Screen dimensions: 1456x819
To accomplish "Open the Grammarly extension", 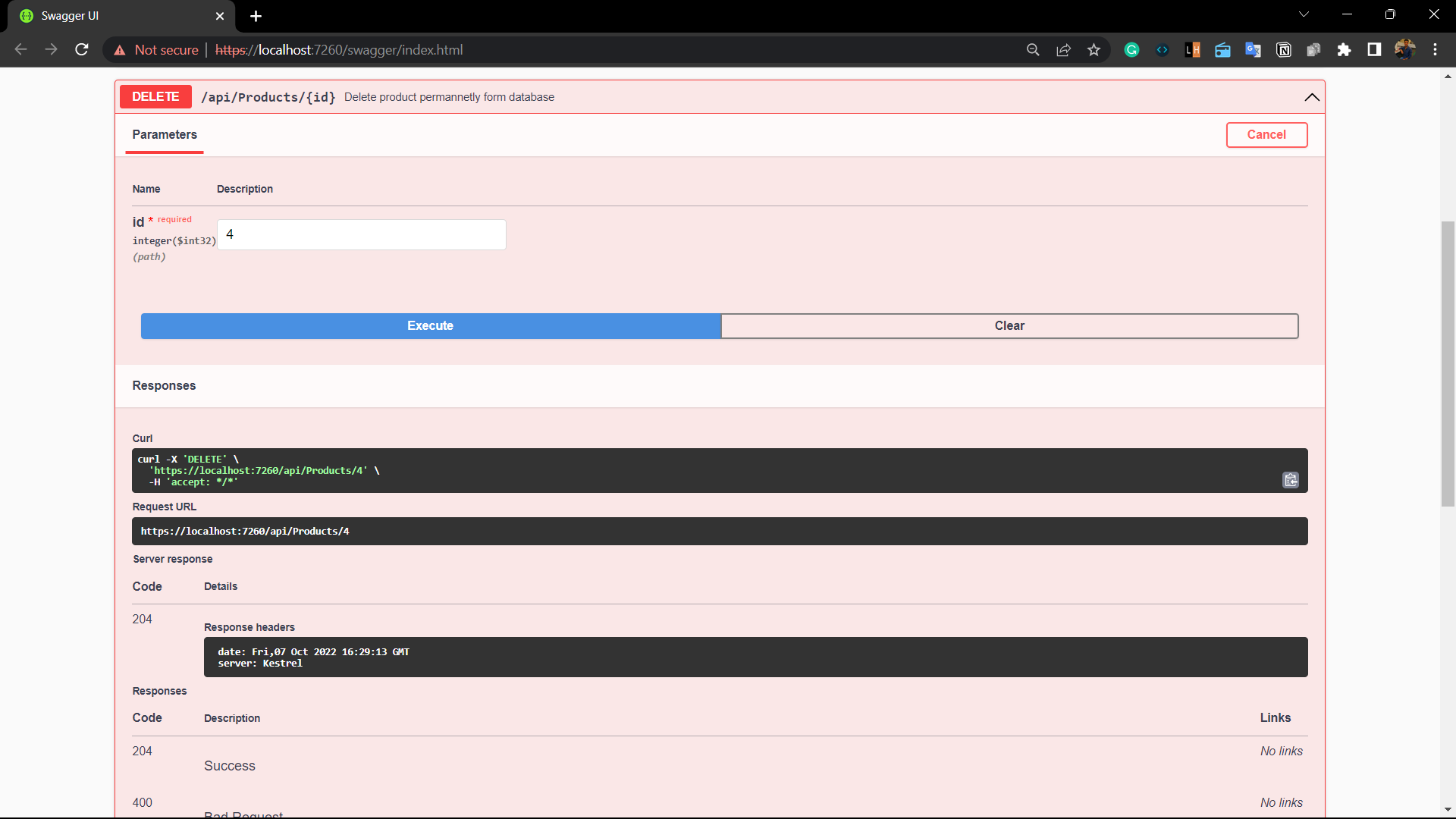I will pyautogui.click(x=1131, y=49).
